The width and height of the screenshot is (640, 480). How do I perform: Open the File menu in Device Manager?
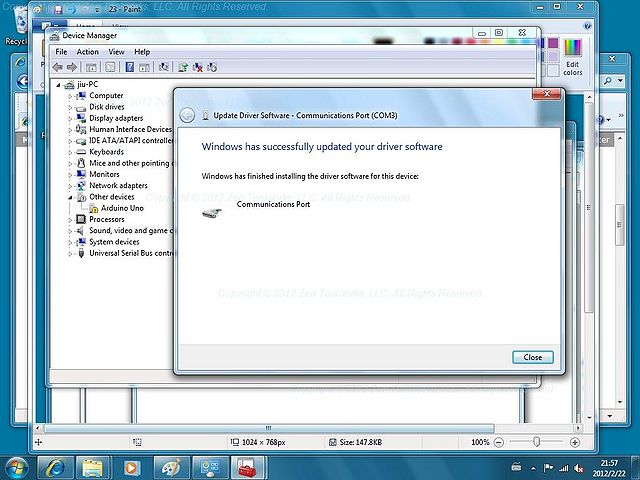point(61,52)
